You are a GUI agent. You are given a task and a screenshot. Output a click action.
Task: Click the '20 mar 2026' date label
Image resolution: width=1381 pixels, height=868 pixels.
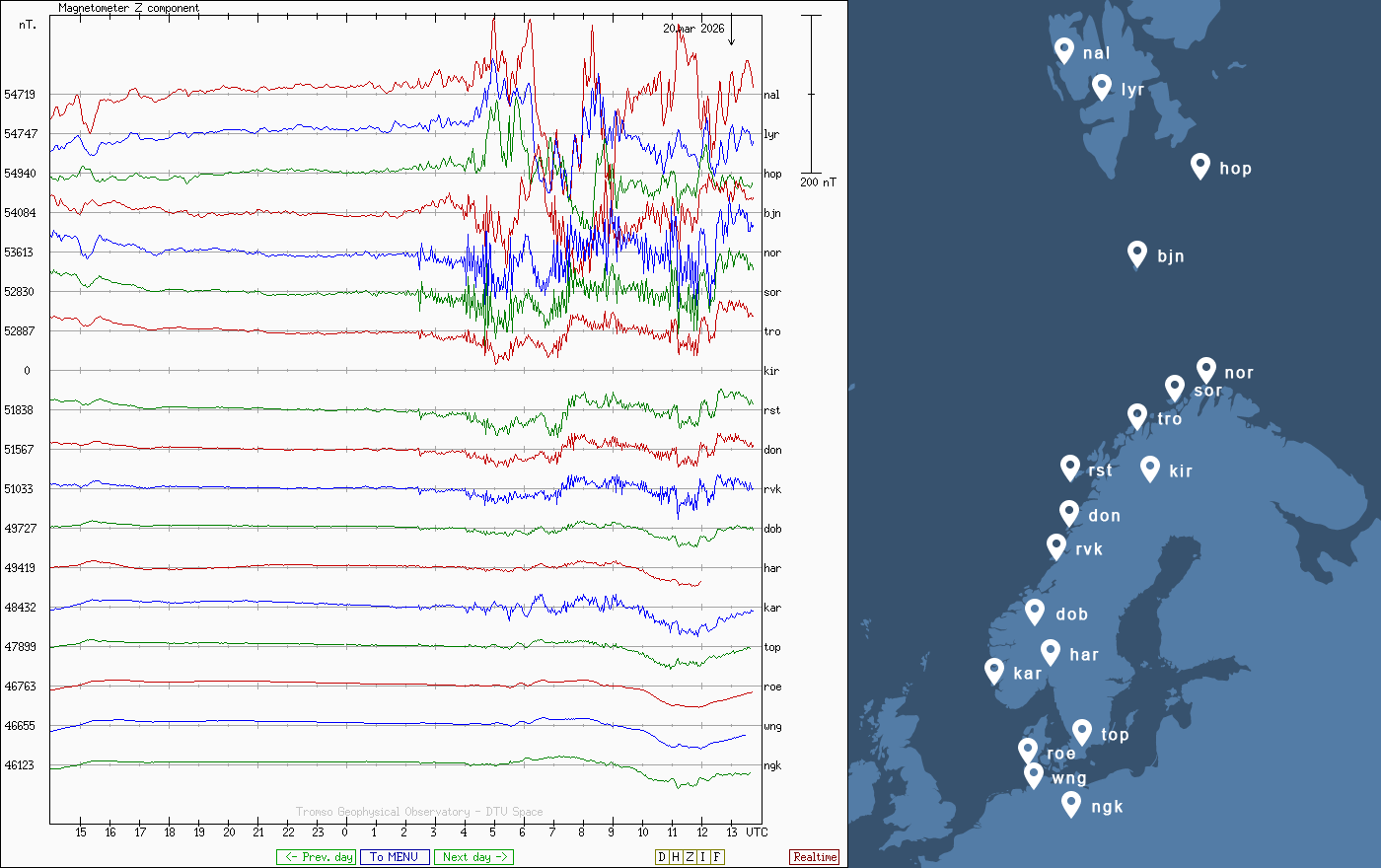pyautogui.click(x=693, y=29)
